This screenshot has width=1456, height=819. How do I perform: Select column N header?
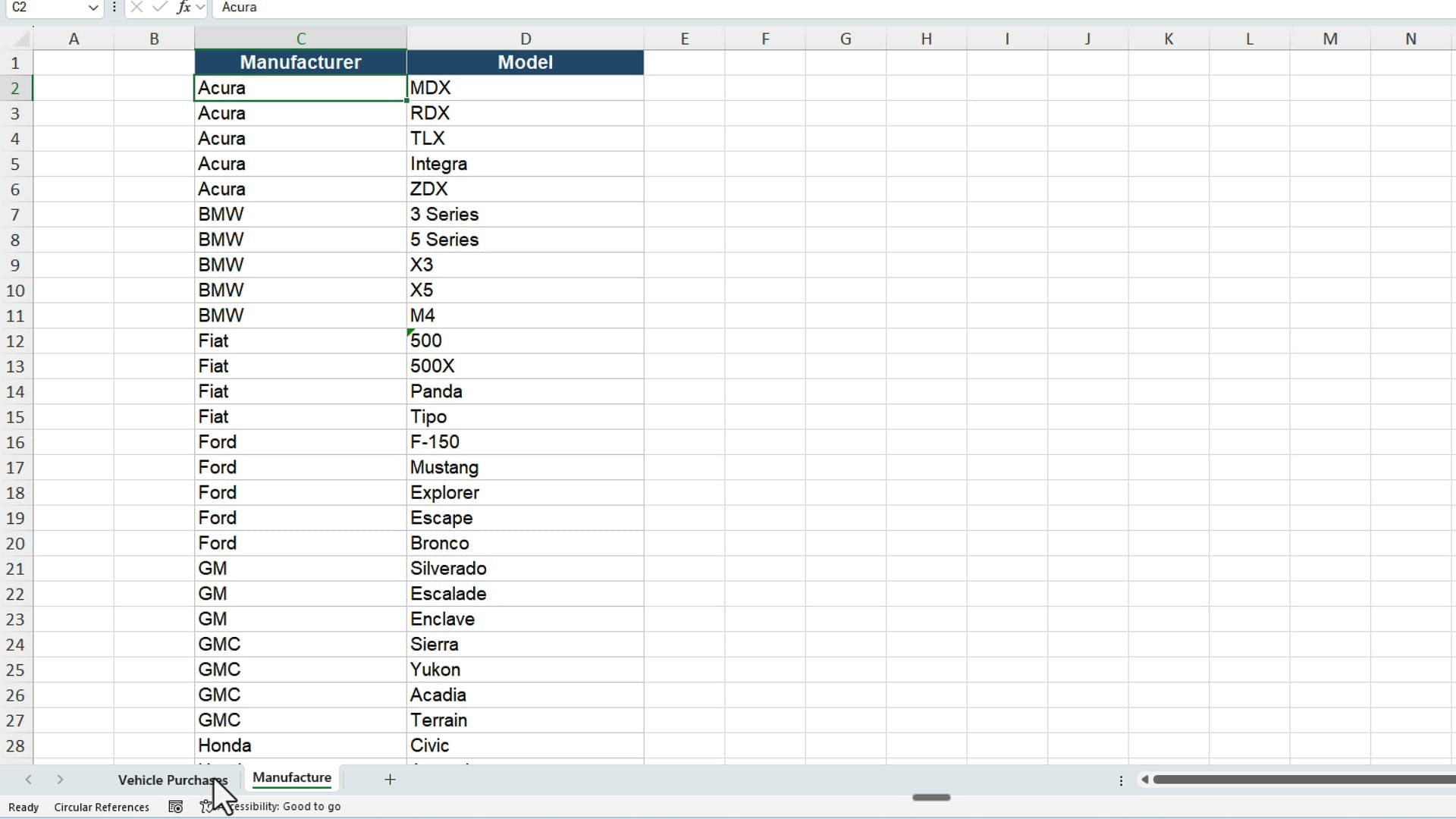(x=1410, y=39)
